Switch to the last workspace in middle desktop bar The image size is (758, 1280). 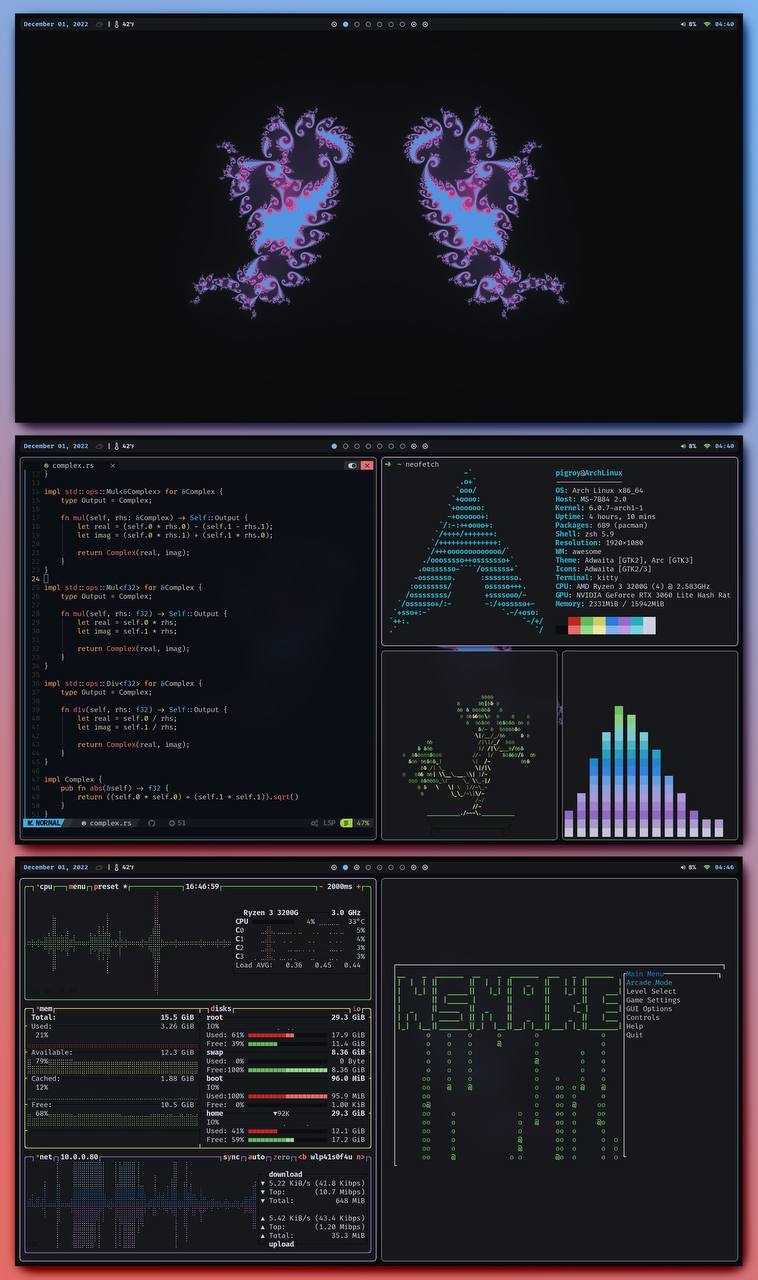pyautogui.click(x=425, y=446)
